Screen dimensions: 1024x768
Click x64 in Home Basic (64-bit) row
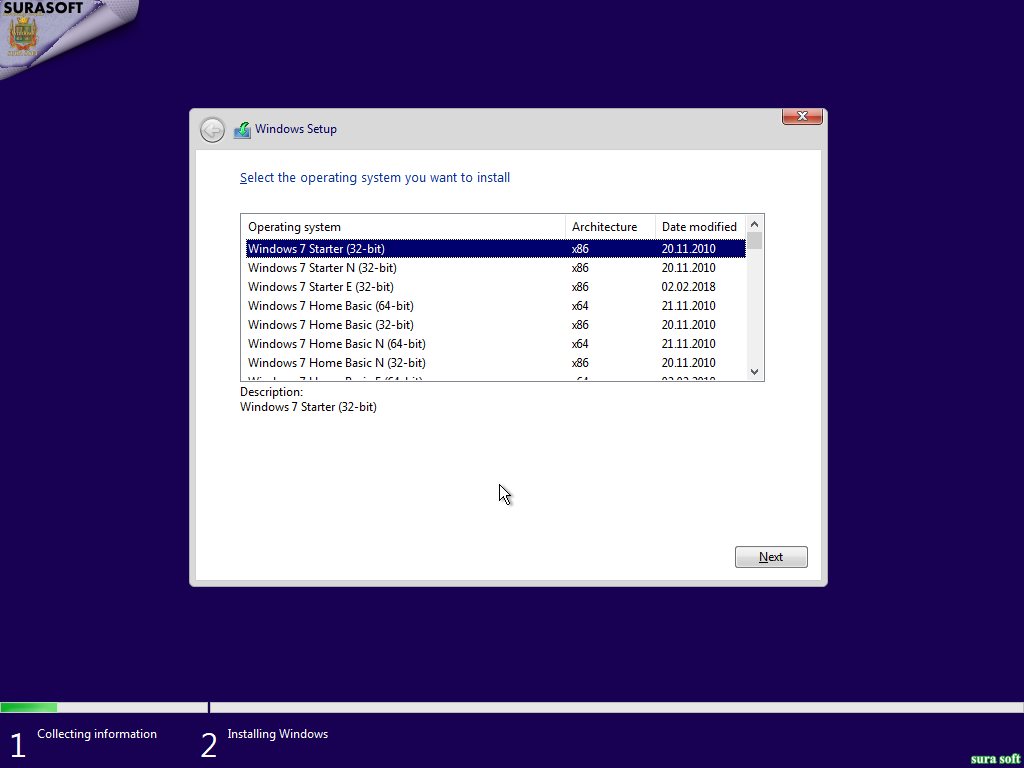(x=580, y=306)
